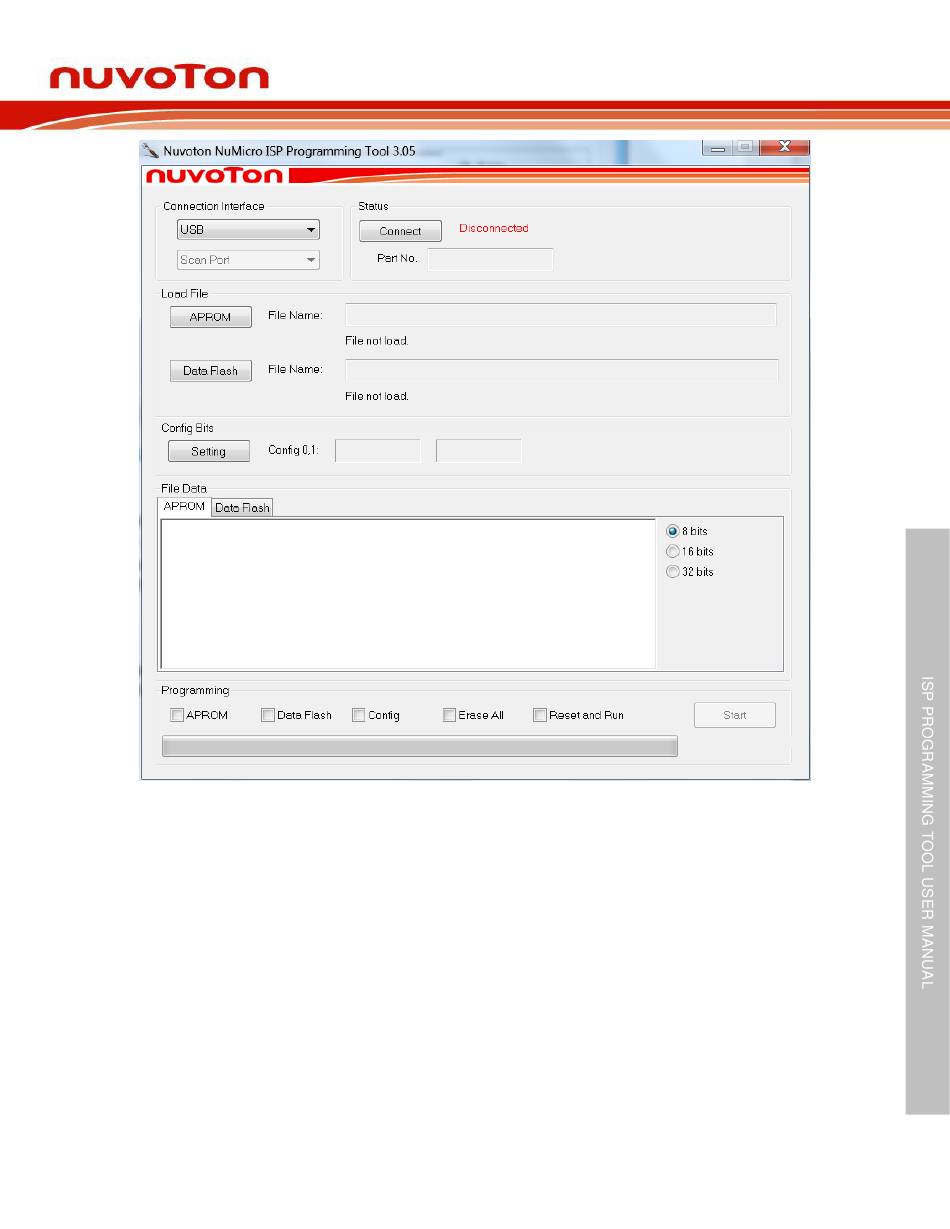Enable the APROM programming checkbox
950x1229 pixels.
tap(177, 715)
